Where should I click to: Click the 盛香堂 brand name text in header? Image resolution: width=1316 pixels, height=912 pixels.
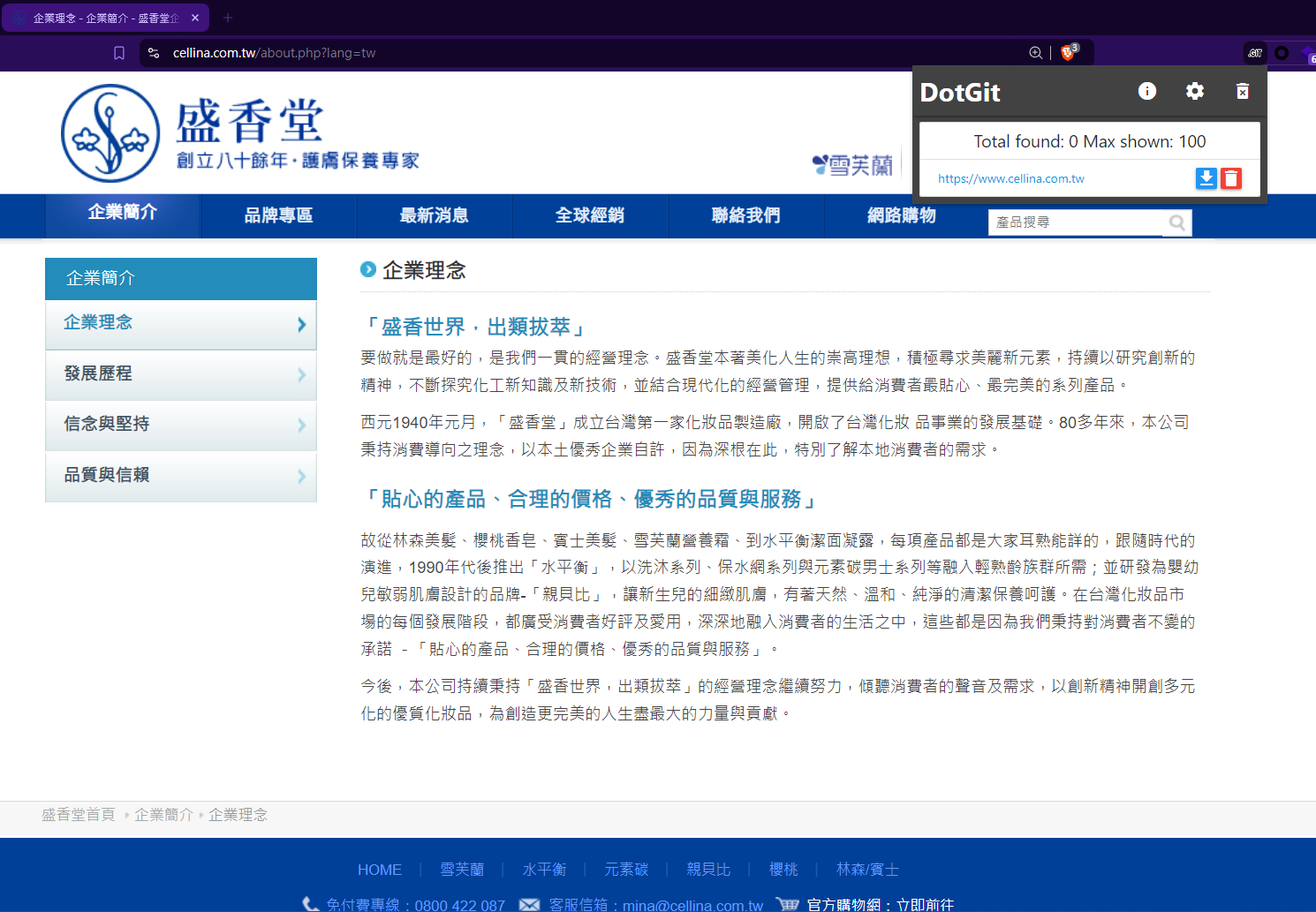pyautogui.click(x=250, y=121)
